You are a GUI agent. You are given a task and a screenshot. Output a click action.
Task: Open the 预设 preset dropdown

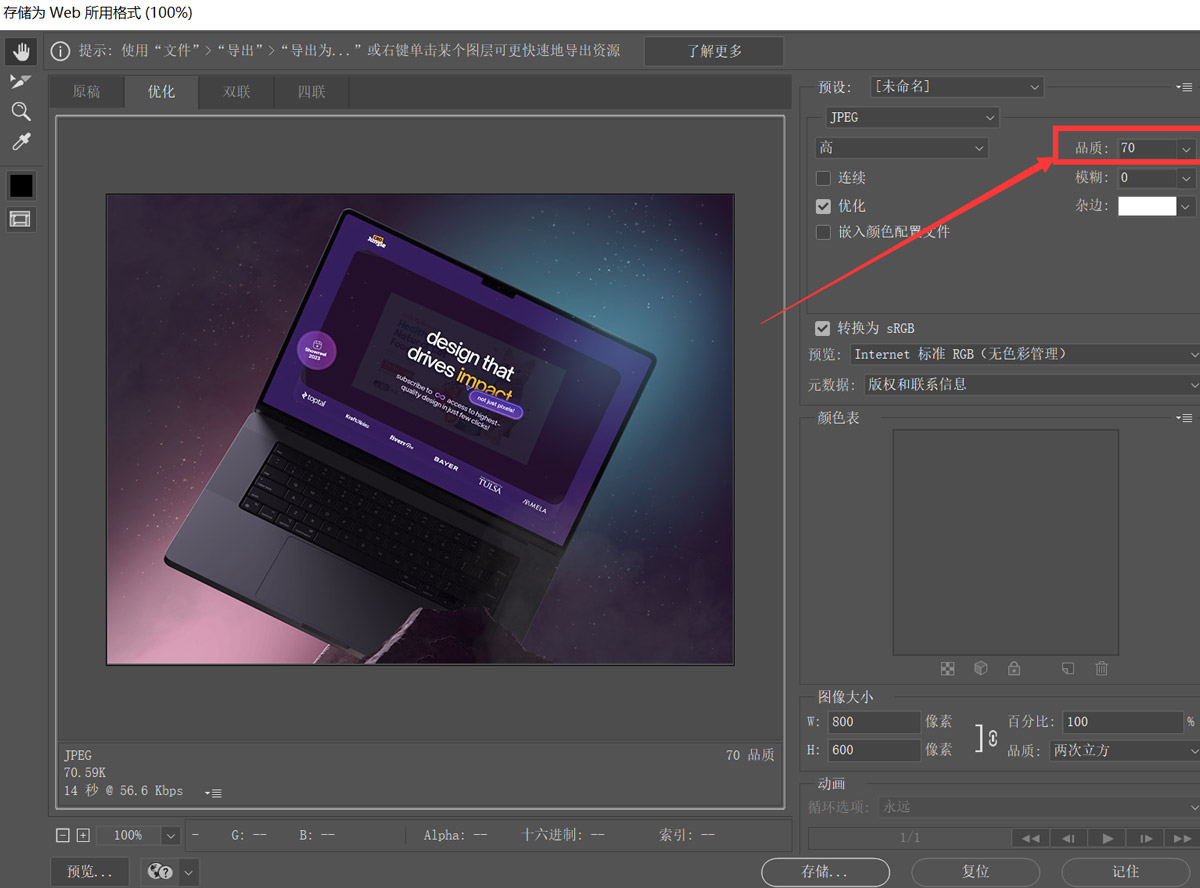pos(956,87)
